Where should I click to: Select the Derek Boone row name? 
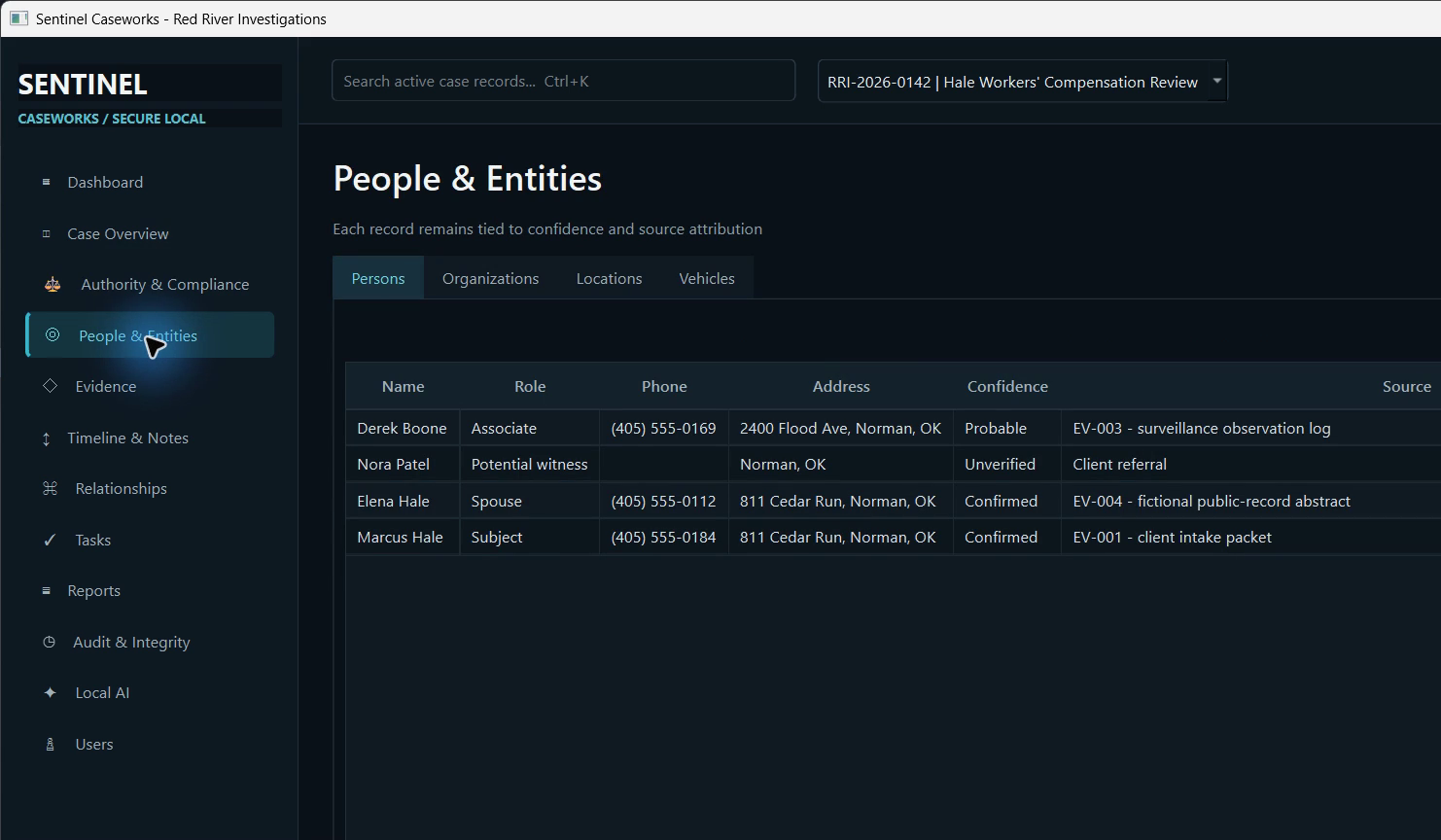(x=402, y=428)
